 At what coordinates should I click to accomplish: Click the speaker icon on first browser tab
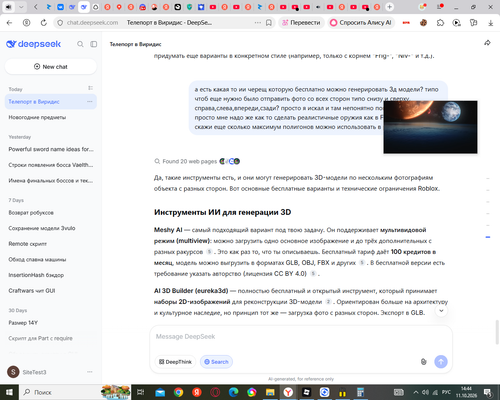9,7
